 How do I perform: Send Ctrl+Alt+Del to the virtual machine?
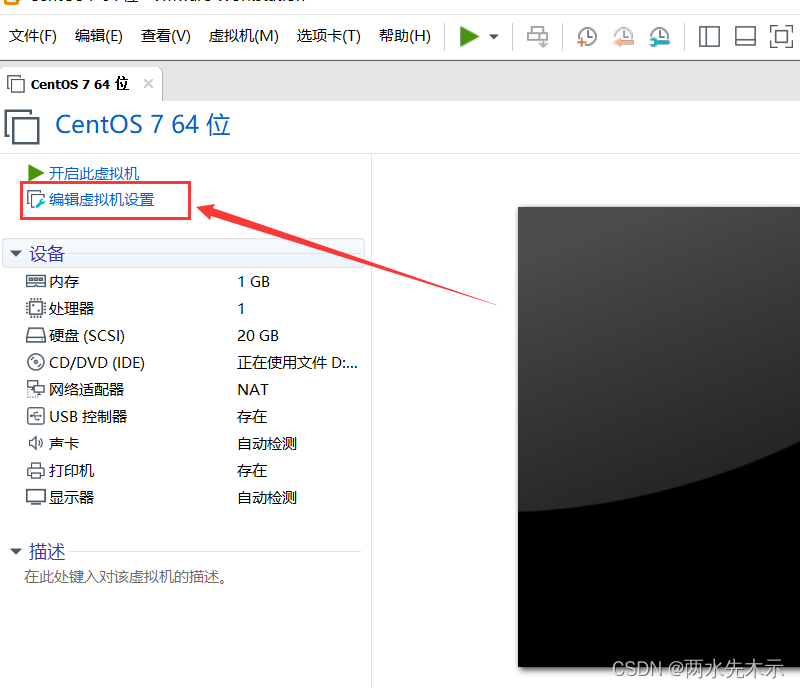click(537, 36)
